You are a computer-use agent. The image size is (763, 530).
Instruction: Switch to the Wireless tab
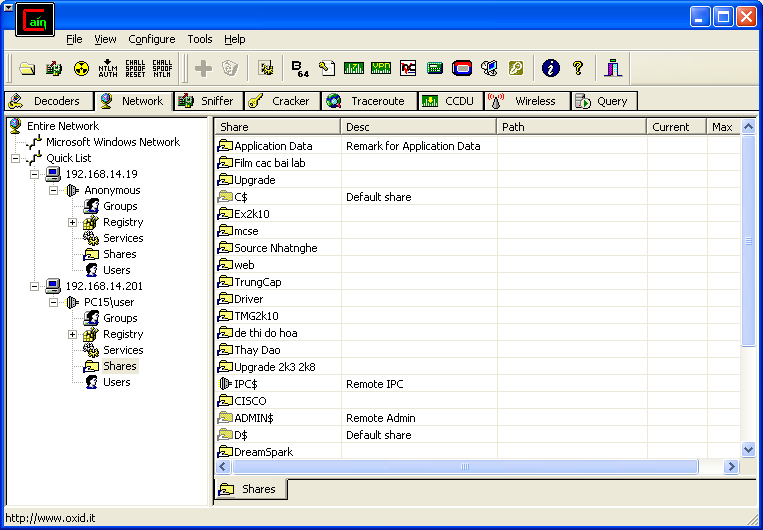[527, 101]
